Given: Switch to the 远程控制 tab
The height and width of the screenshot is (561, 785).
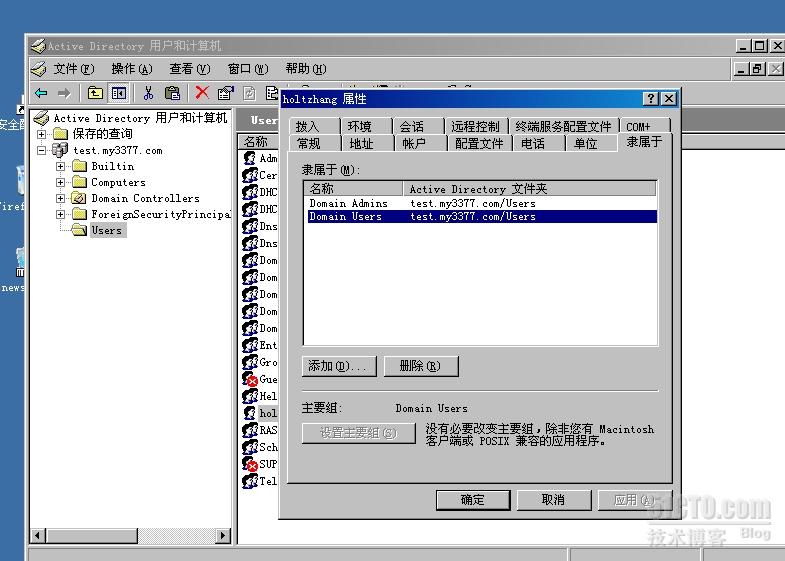Looking at the screenshot, I should pyautogui.click(x=477, y=126).
